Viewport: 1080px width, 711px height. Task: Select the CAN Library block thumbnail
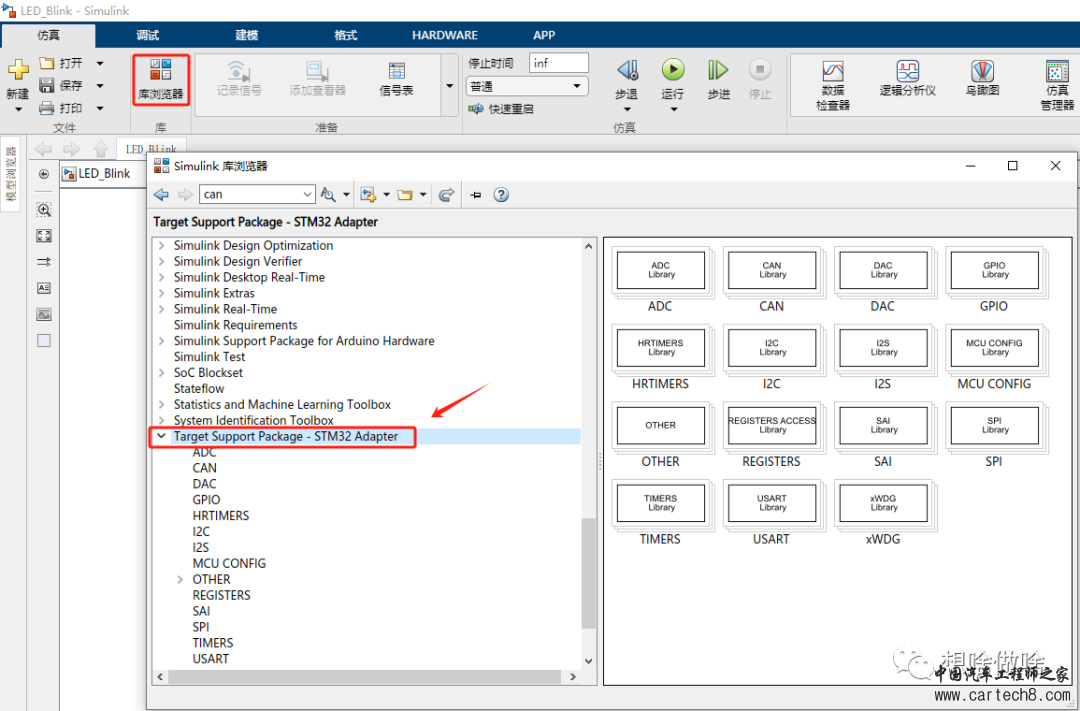click(x=771, y=271)
